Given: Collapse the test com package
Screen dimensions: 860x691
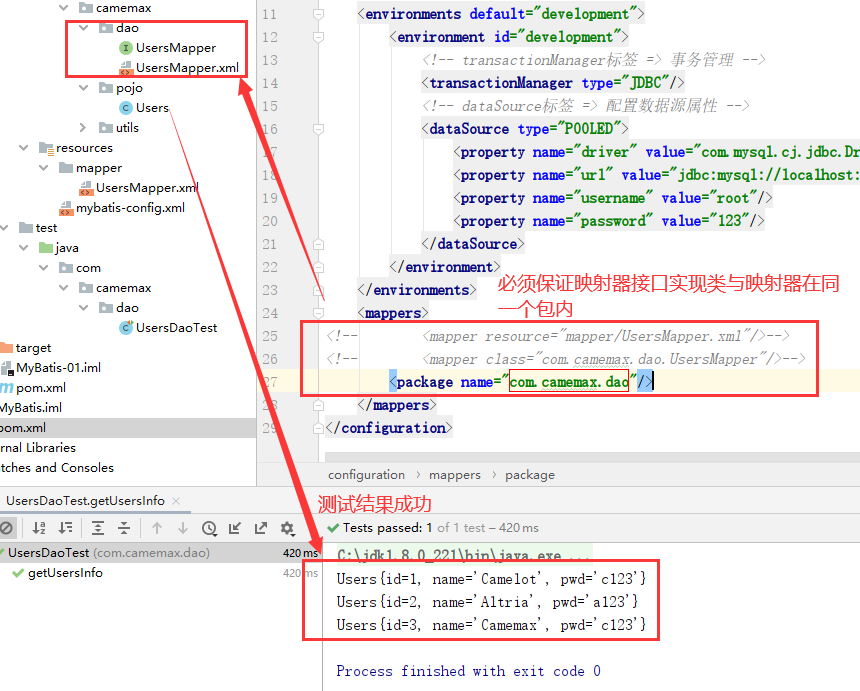Looking at the screenshot, I should coord(43,268).
